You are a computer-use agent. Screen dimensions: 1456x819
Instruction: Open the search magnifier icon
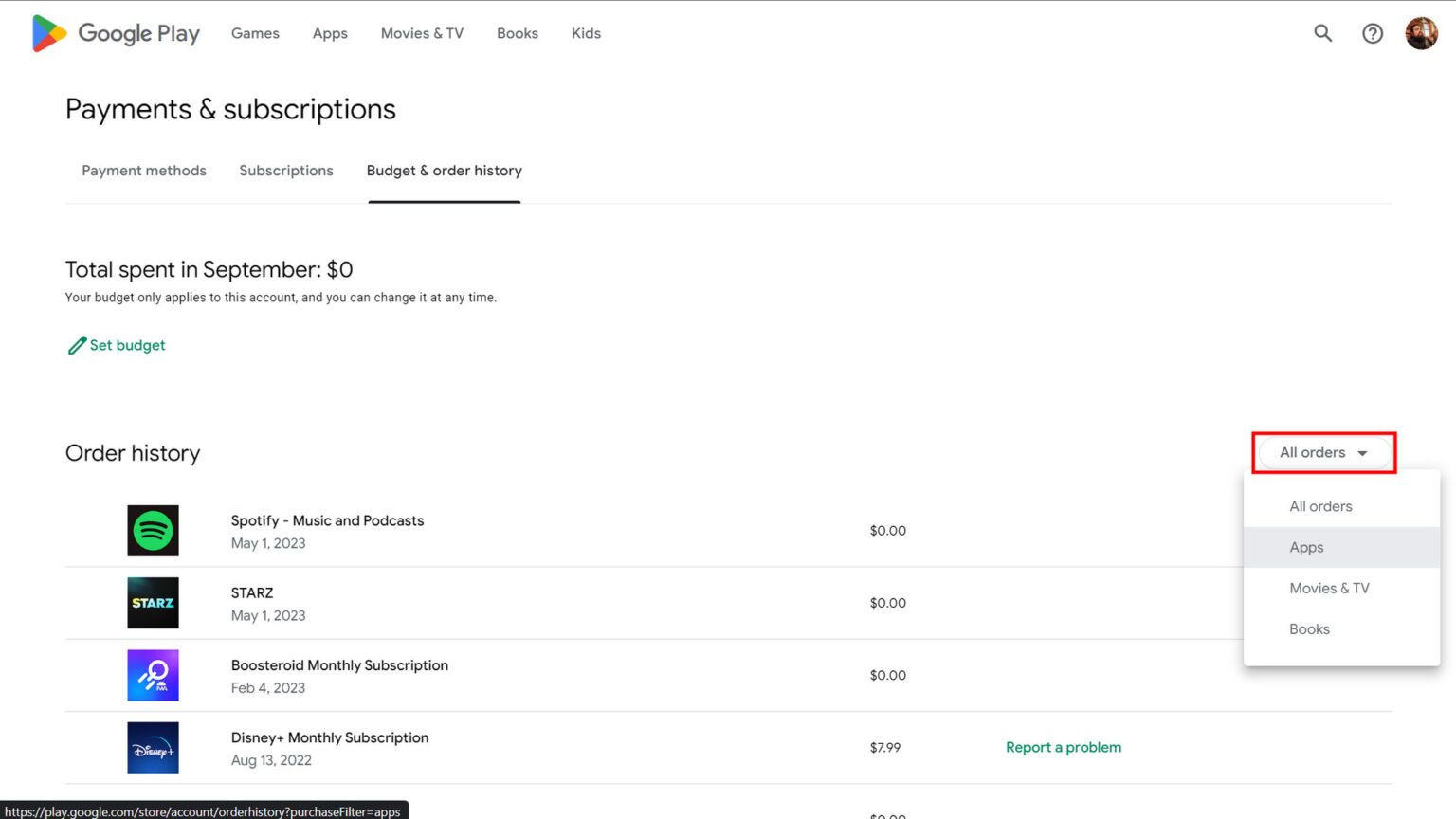[1323, 33]
